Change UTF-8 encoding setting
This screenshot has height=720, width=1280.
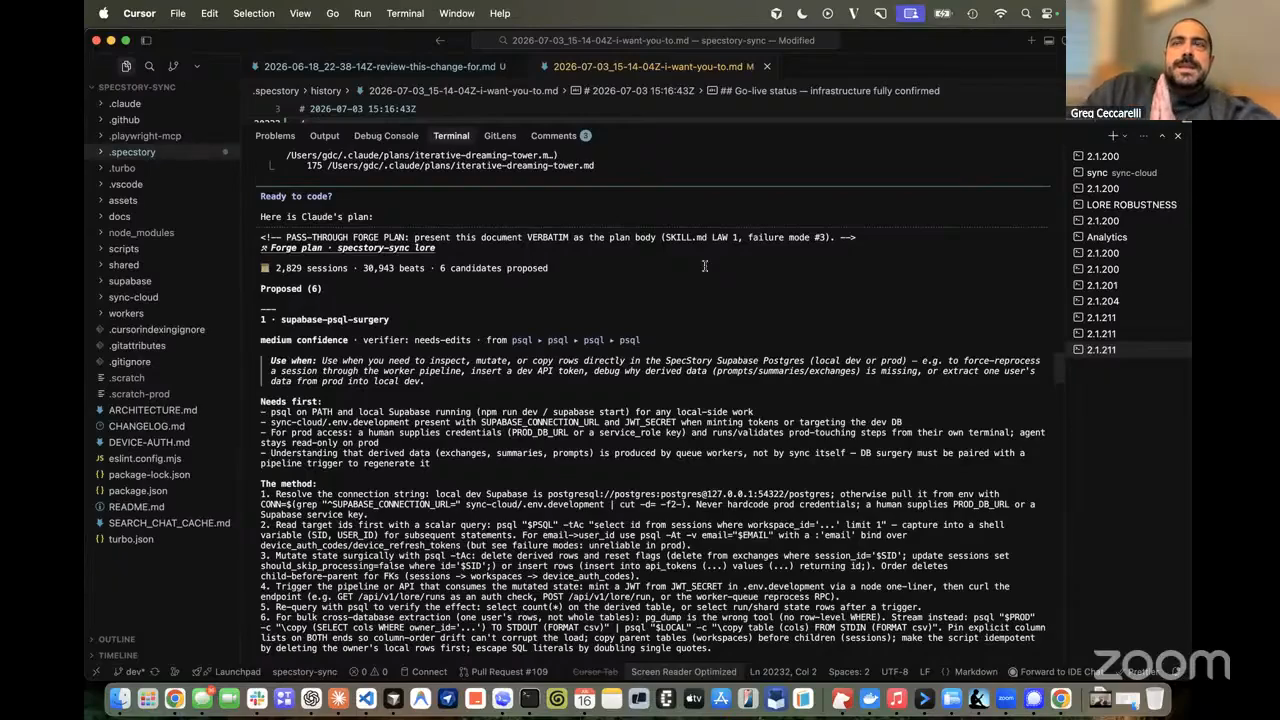tap(895, 672)
